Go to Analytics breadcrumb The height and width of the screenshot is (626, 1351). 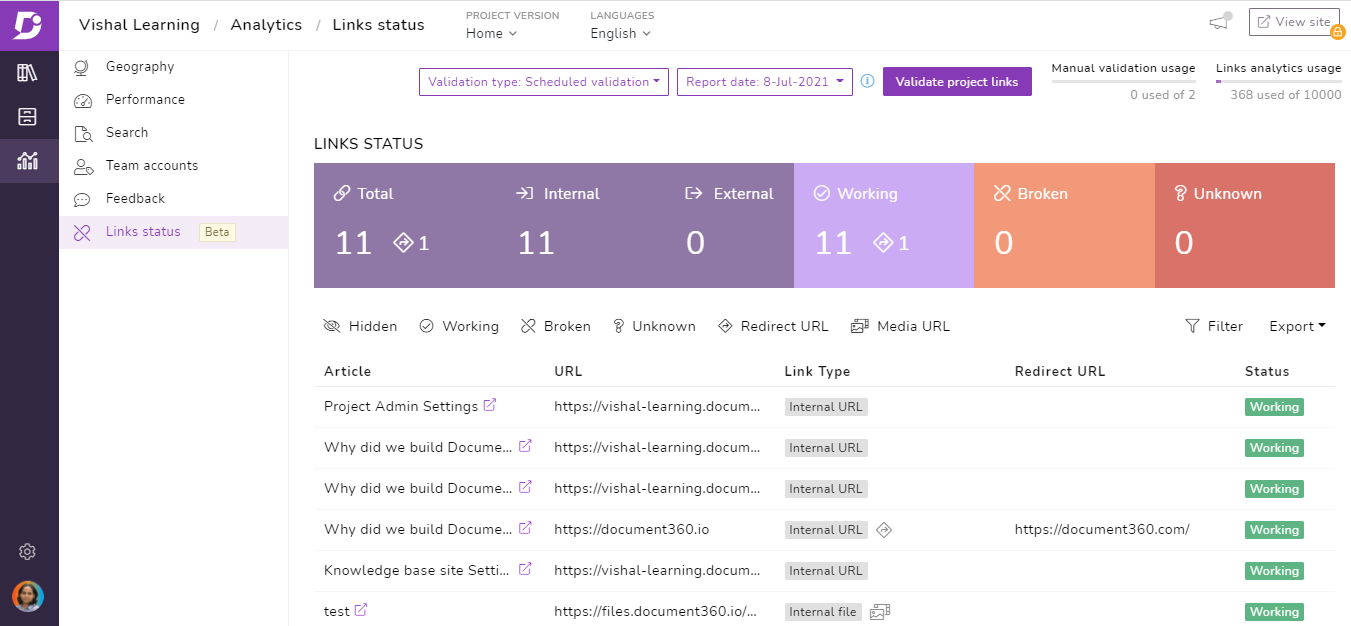point(266,25)
